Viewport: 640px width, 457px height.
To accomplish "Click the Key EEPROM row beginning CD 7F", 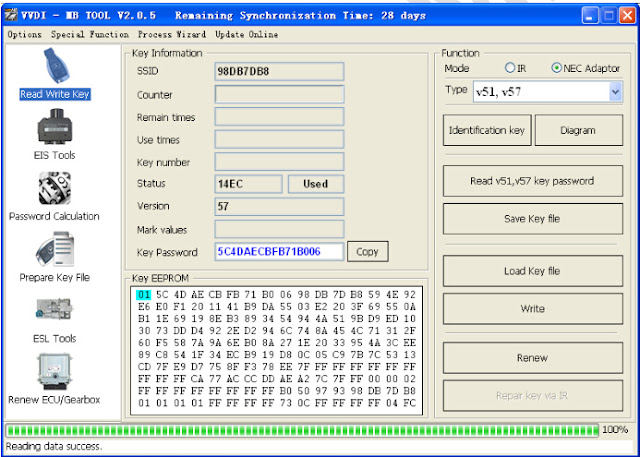I will click(277, 367).
